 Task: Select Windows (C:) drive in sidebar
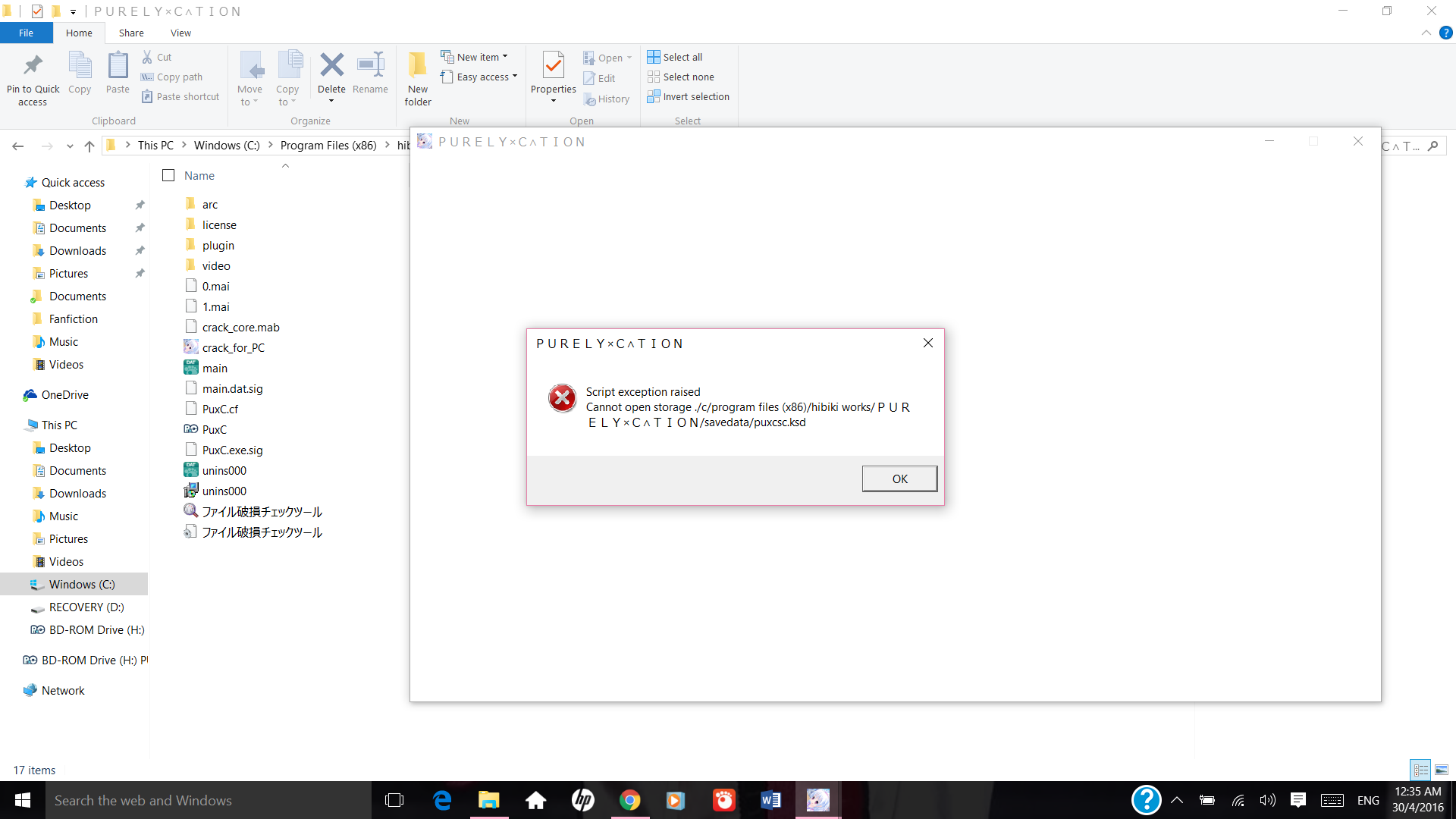click(x=82, y=584)
